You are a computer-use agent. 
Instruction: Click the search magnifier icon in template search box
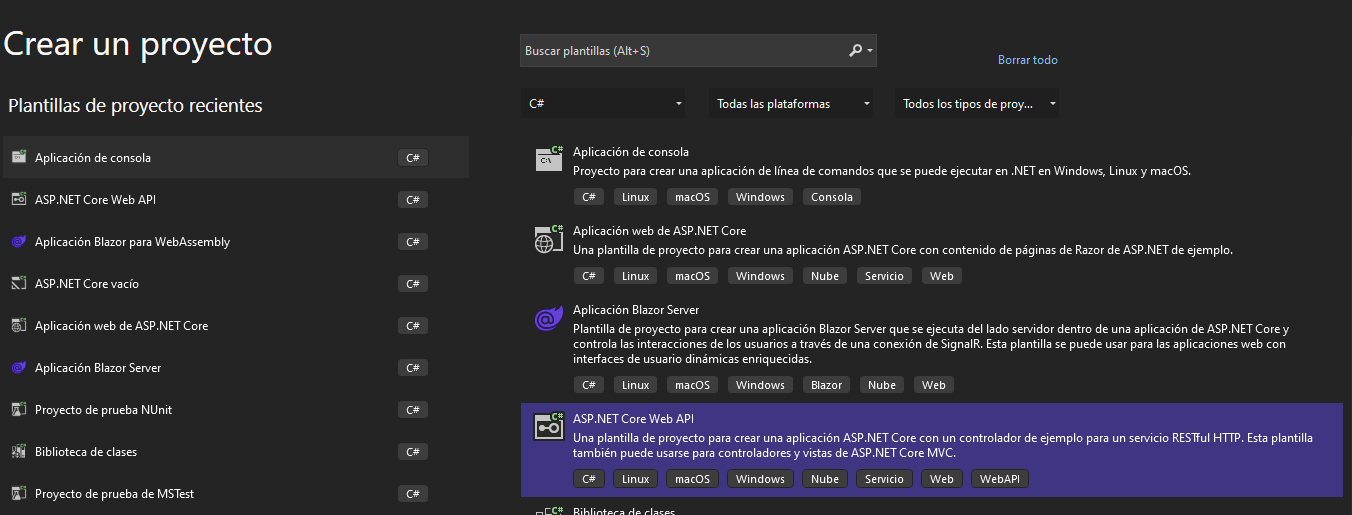[x=855, y=50]
